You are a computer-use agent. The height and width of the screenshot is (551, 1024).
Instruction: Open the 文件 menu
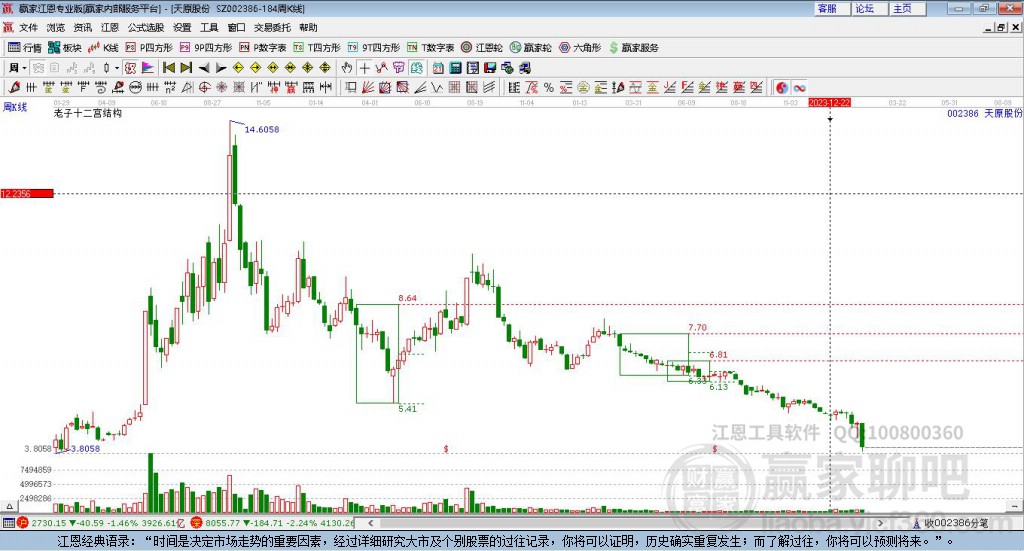pyautogui.click(x=29, y=27)
